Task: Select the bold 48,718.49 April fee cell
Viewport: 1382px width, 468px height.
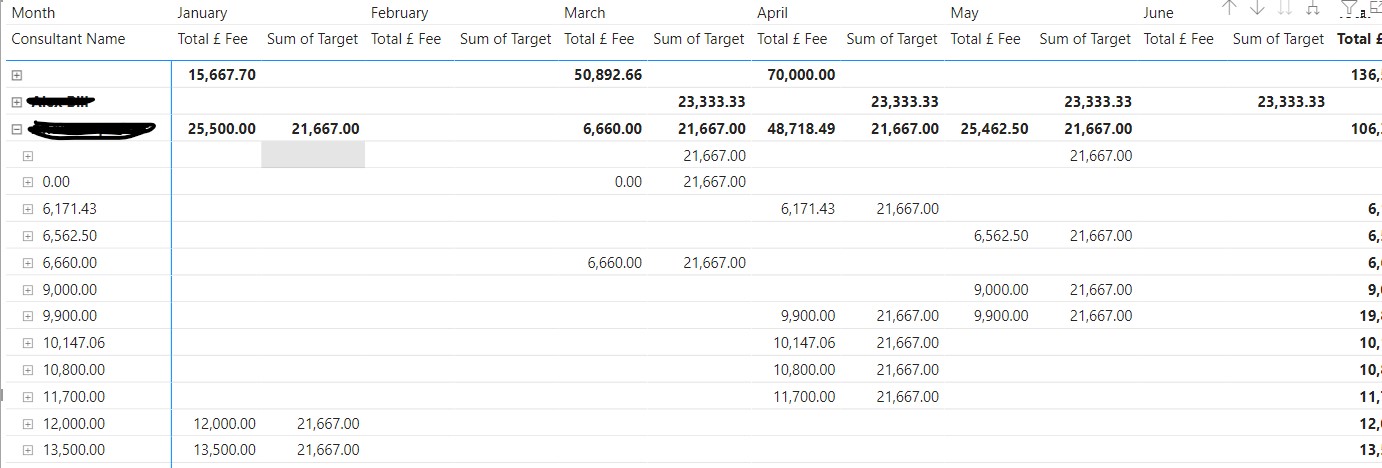Action: (801, 129)
